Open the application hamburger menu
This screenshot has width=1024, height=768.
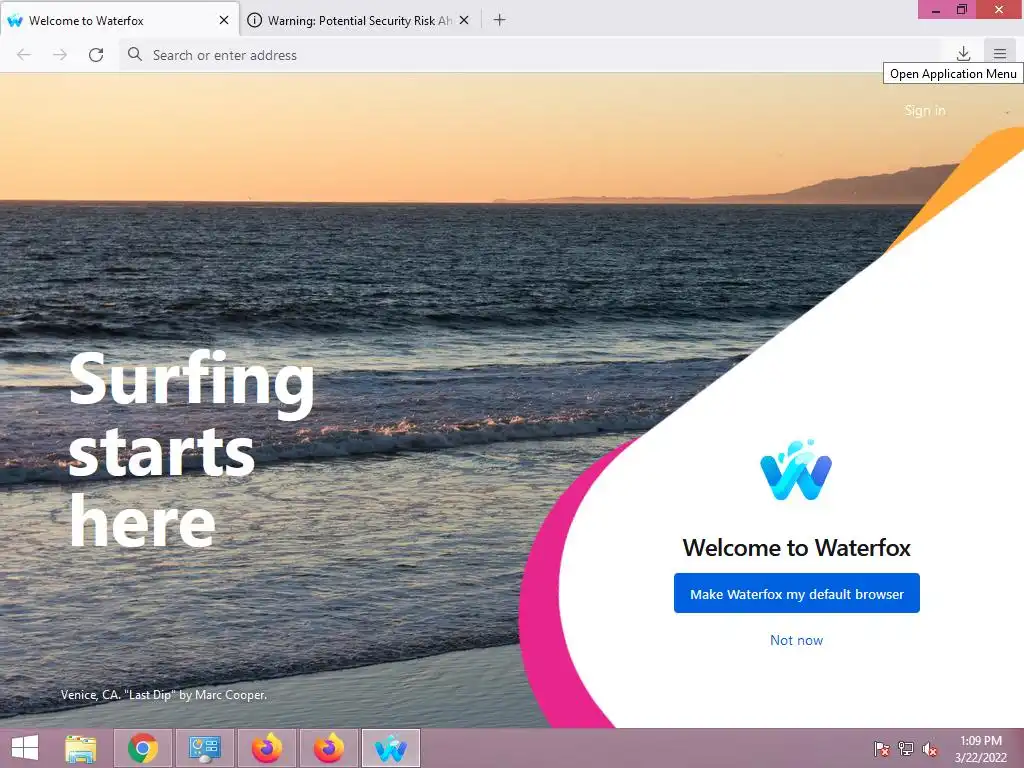tap(1000, 54)
